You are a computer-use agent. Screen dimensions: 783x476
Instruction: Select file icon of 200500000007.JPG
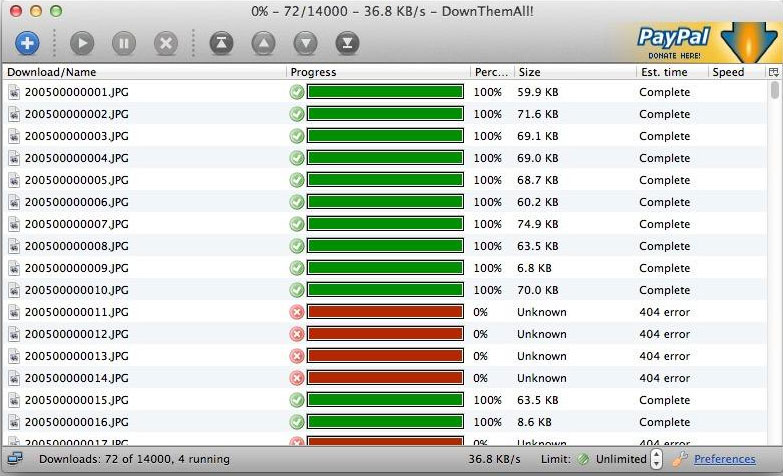(x=14, y=224)
